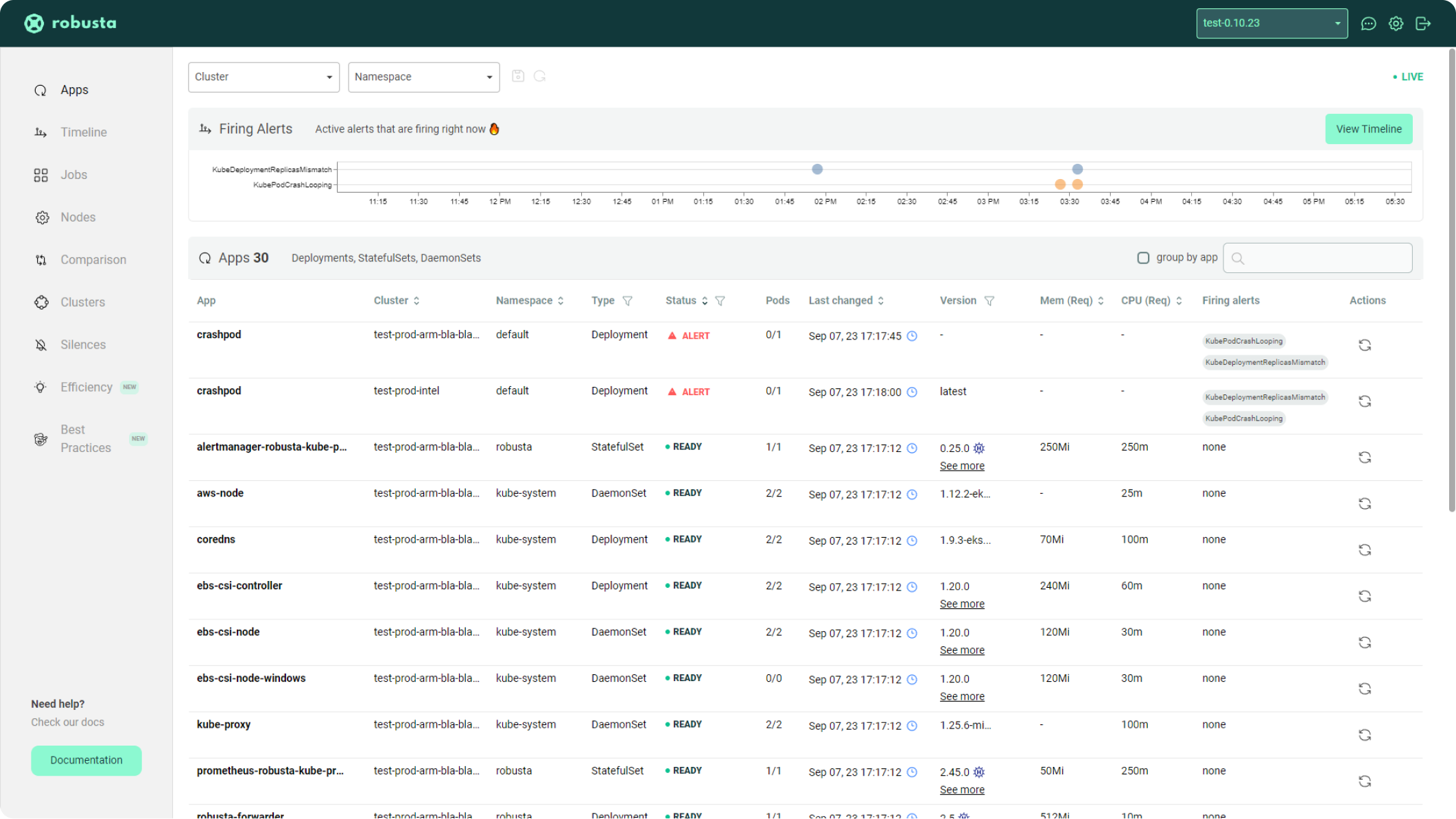Click the Status column filter funnel
Screen dimensions: 1456x819
[720, 300]
